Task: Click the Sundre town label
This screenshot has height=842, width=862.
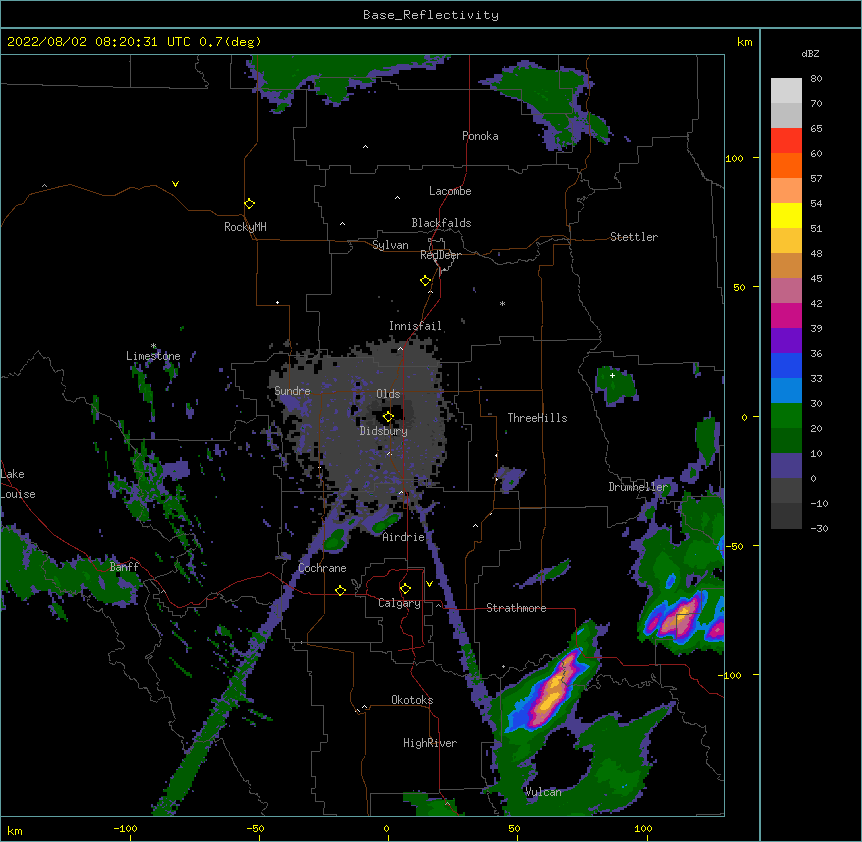Action: (x=292, y=391)
